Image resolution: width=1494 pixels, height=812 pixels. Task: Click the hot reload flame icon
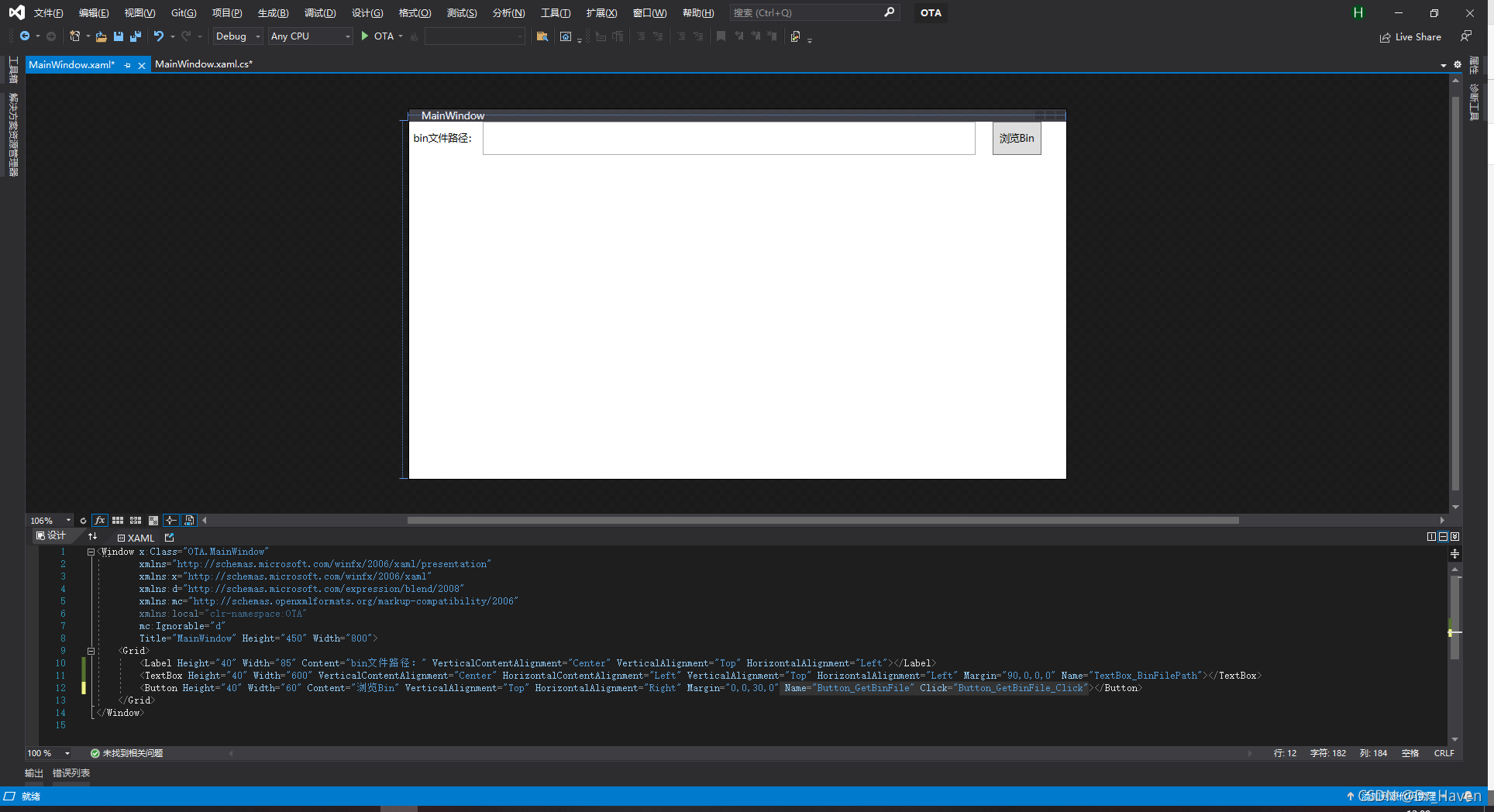point(415,36)
